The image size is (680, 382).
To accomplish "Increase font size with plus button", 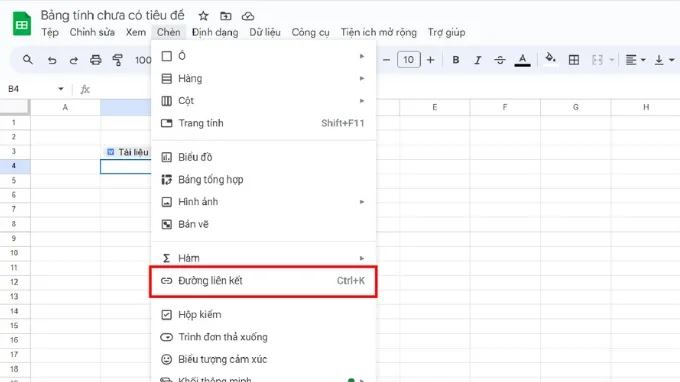I will point(430,60).
